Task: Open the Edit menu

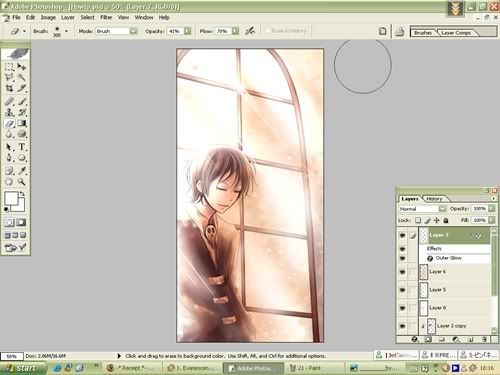Action: point(30,17)
